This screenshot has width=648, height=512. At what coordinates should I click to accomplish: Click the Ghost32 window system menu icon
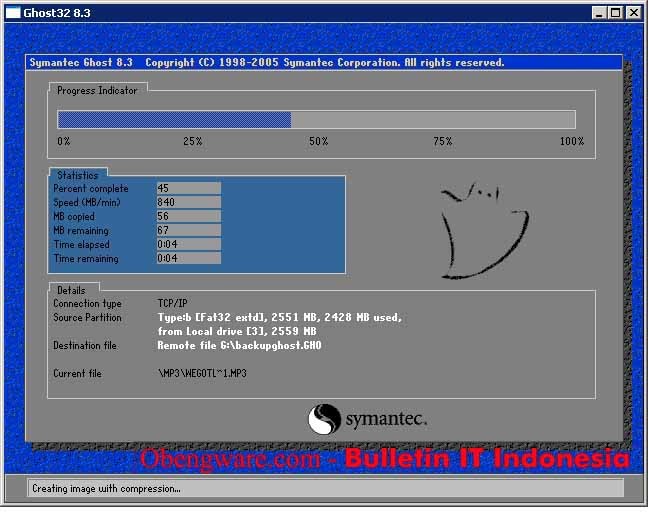tap(13, 13)
